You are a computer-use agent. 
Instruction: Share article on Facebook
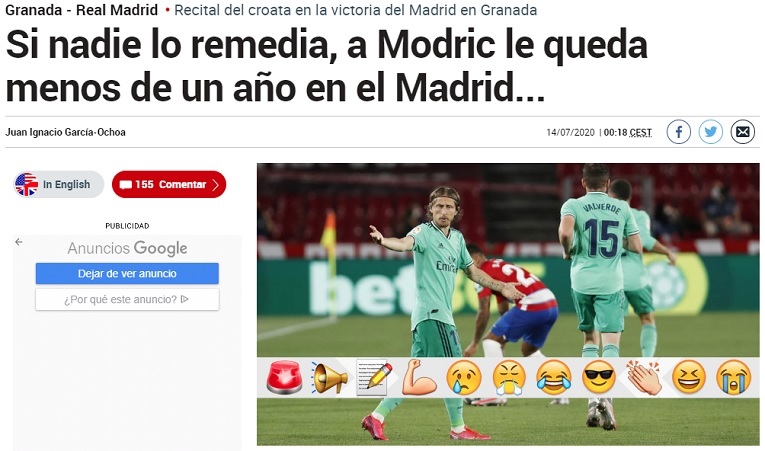(x=679, y=132)
